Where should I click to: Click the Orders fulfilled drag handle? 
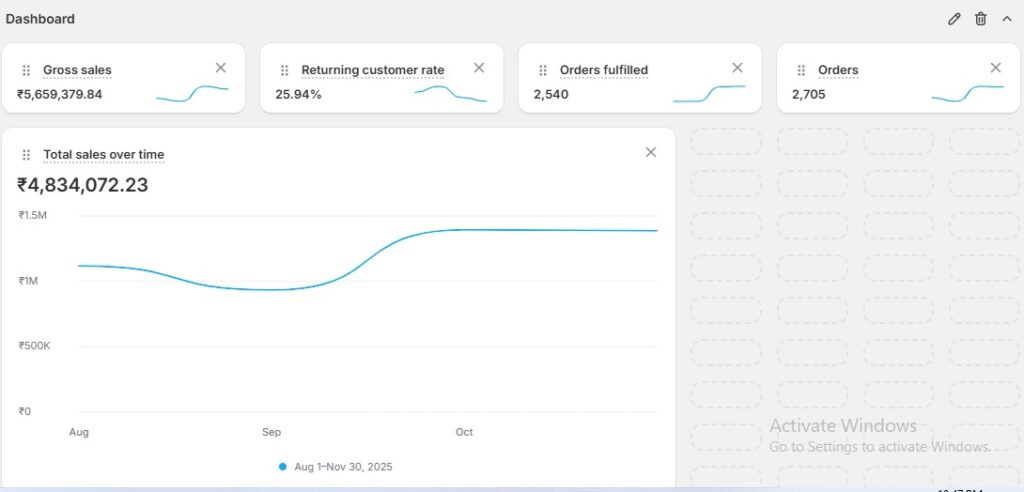pyautogui.click(x=543, y=71)
